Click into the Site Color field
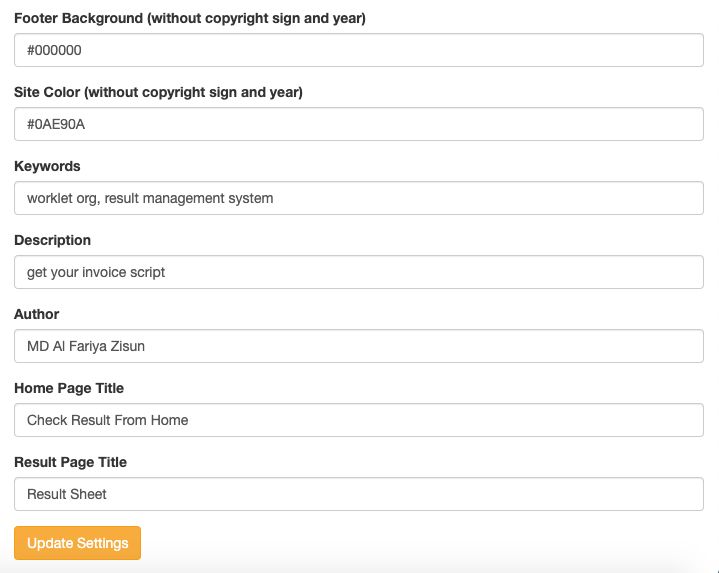The image size is (719, 573). (x=359, y=124)
